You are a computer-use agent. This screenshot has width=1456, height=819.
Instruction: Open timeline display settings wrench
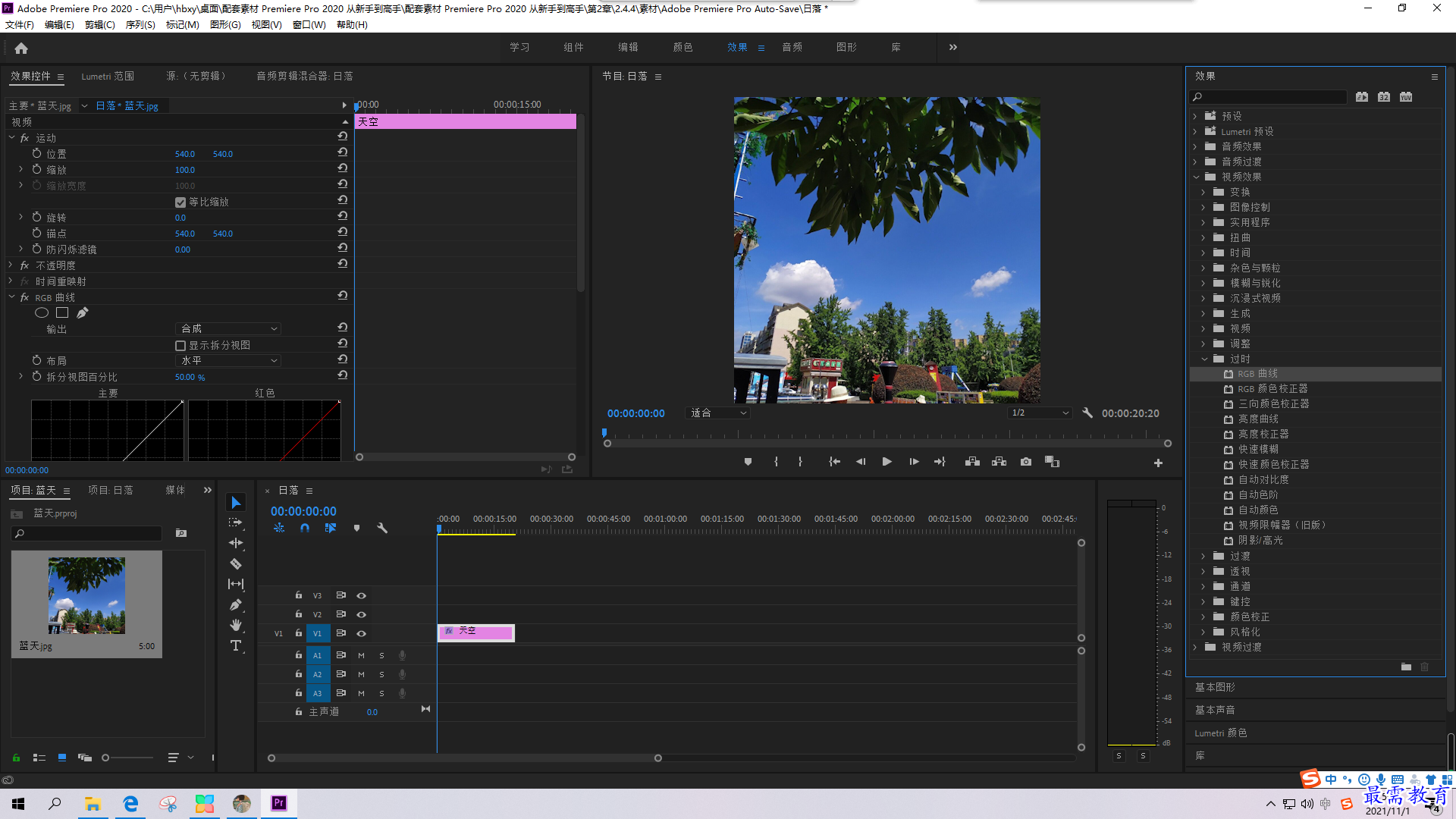click(382, 528)
